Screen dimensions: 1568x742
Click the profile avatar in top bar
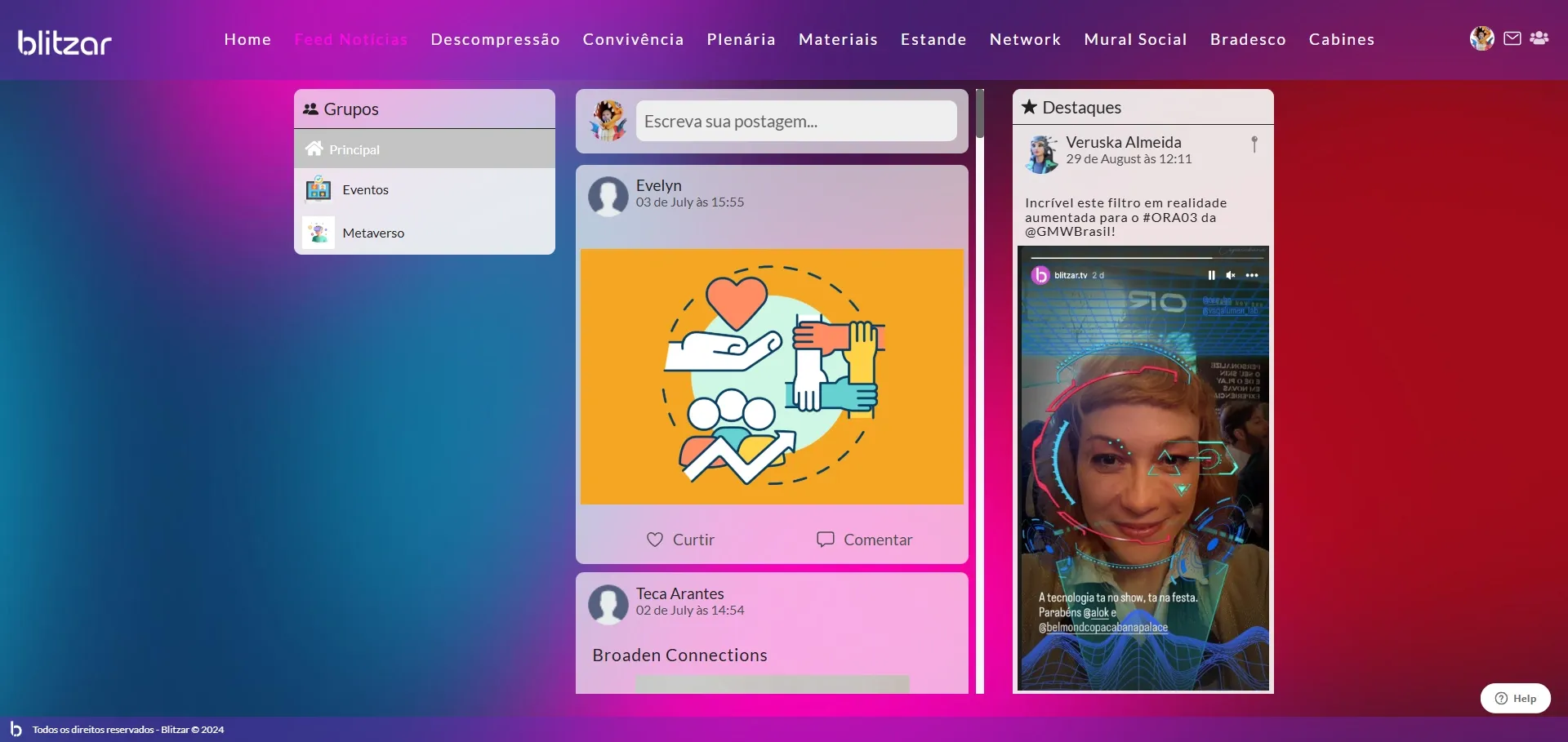click(x=1481, y=38)
